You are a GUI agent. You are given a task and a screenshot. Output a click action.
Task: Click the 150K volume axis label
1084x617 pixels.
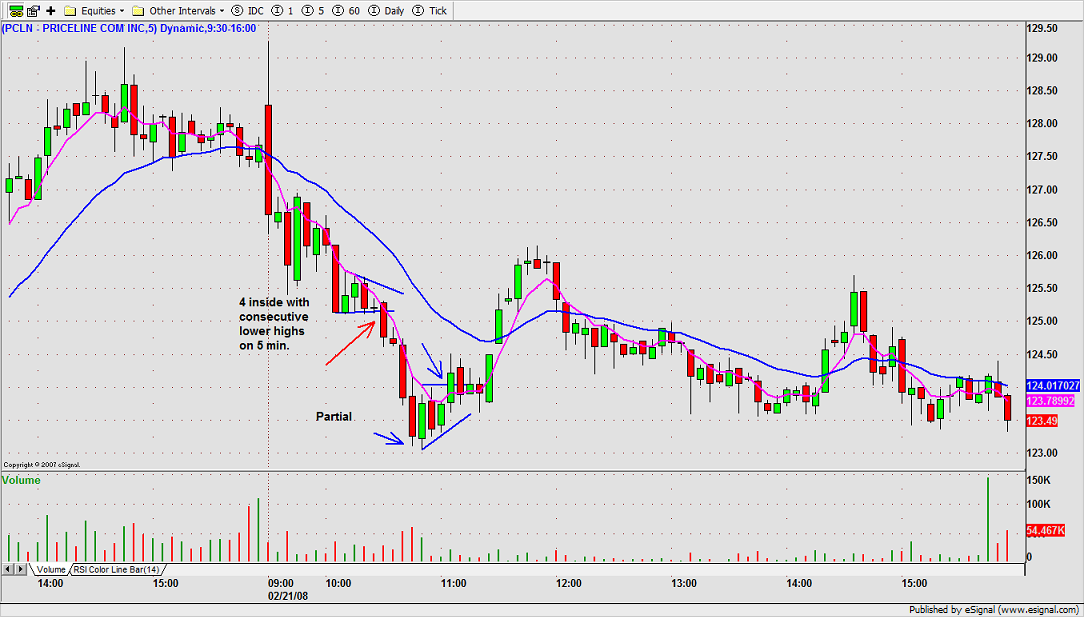point(1038,479)
